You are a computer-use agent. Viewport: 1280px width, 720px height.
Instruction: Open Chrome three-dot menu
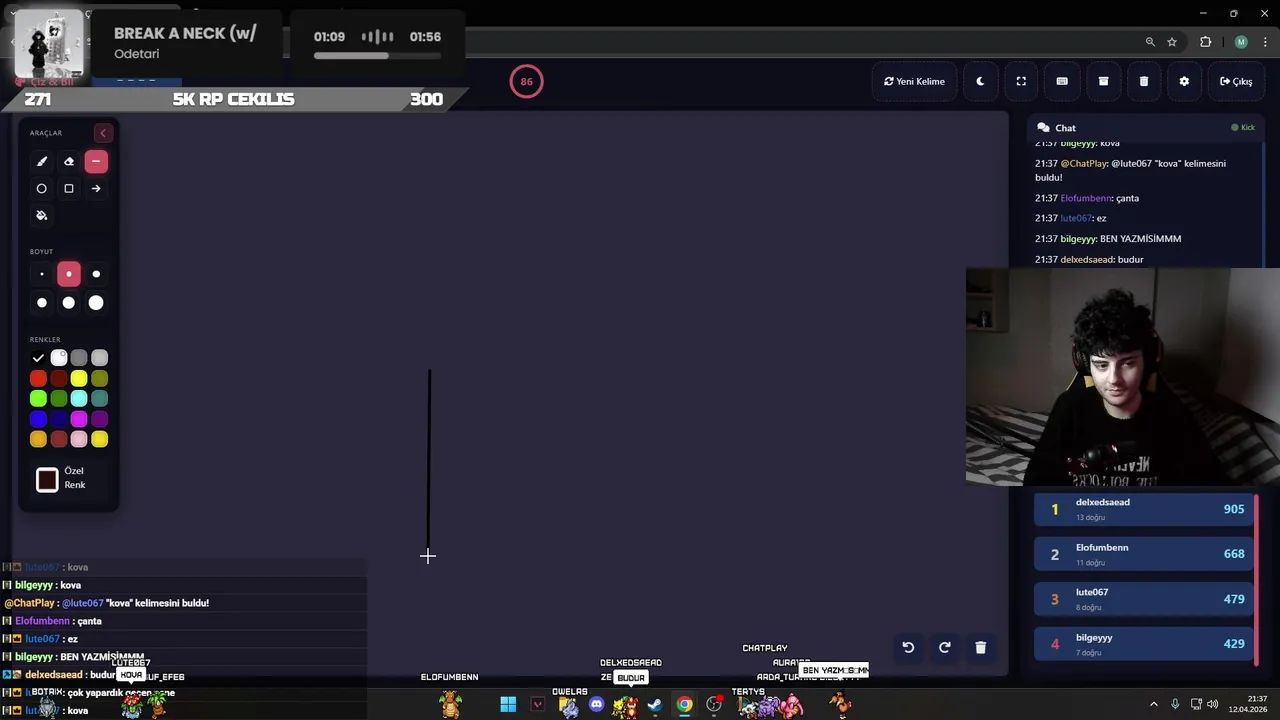[1266, 42]
